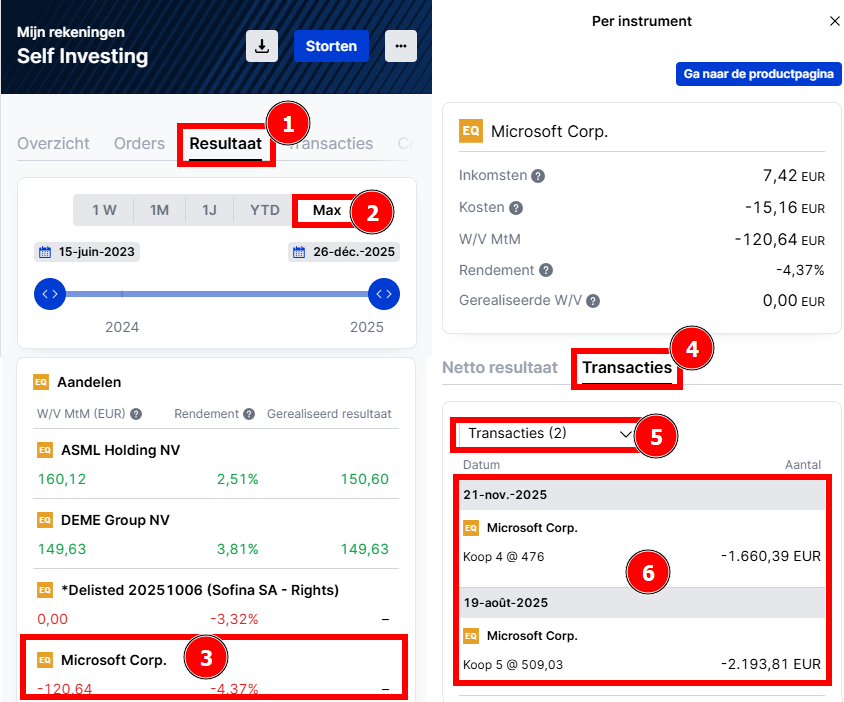844x702 pixels.
Task: Click help icon next to Inkomsten
Action: point(538,176)
